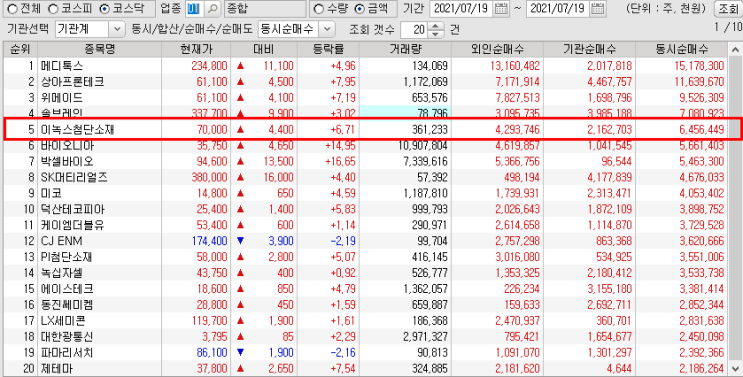This screenshot has width=743, height=377.
Task: Sort by 동시순매수 column header
Action: pyautogui.click(x=681, y=49)
